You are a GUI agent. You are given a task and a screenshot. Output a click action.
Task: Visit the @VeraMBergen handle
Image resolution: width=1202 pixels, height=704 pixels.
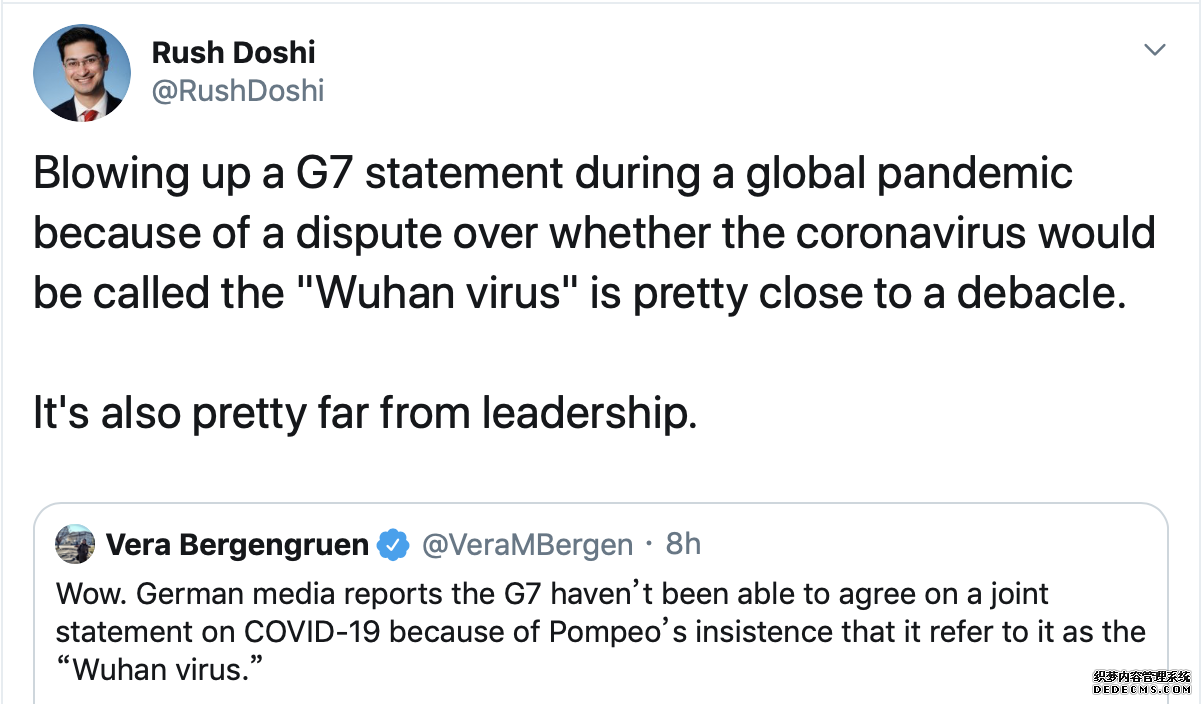(x=527, y=545)
